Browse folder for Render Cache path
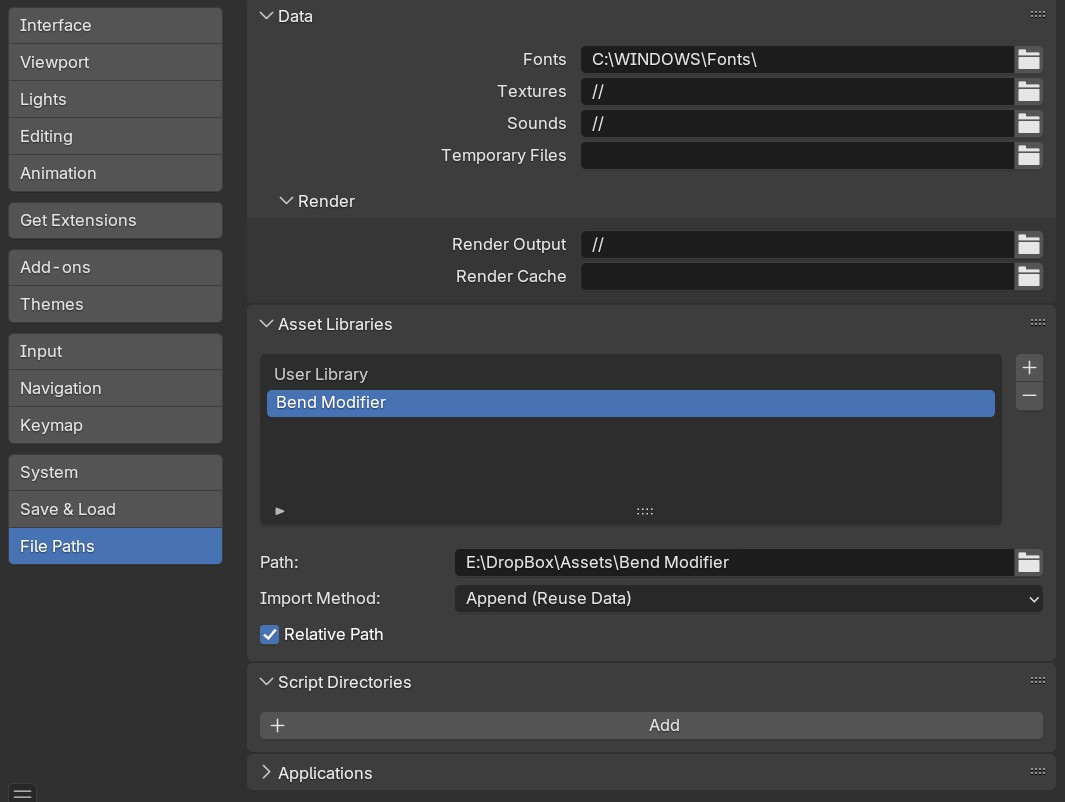Viewport: 1065px width, 802px height. coord(1028,276)
